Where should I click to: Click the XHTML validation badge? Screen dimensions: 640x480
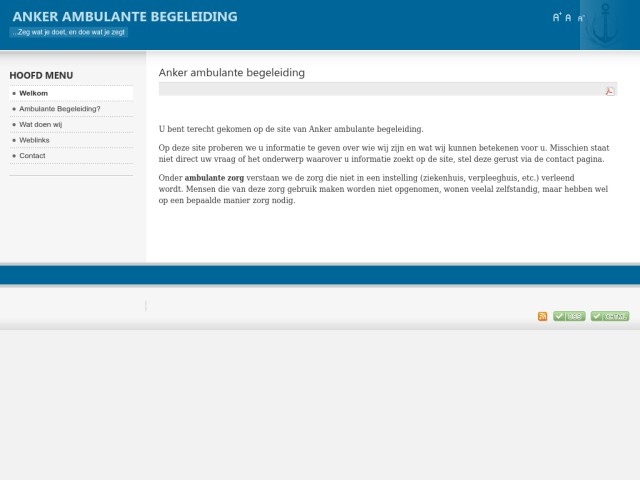610,316
